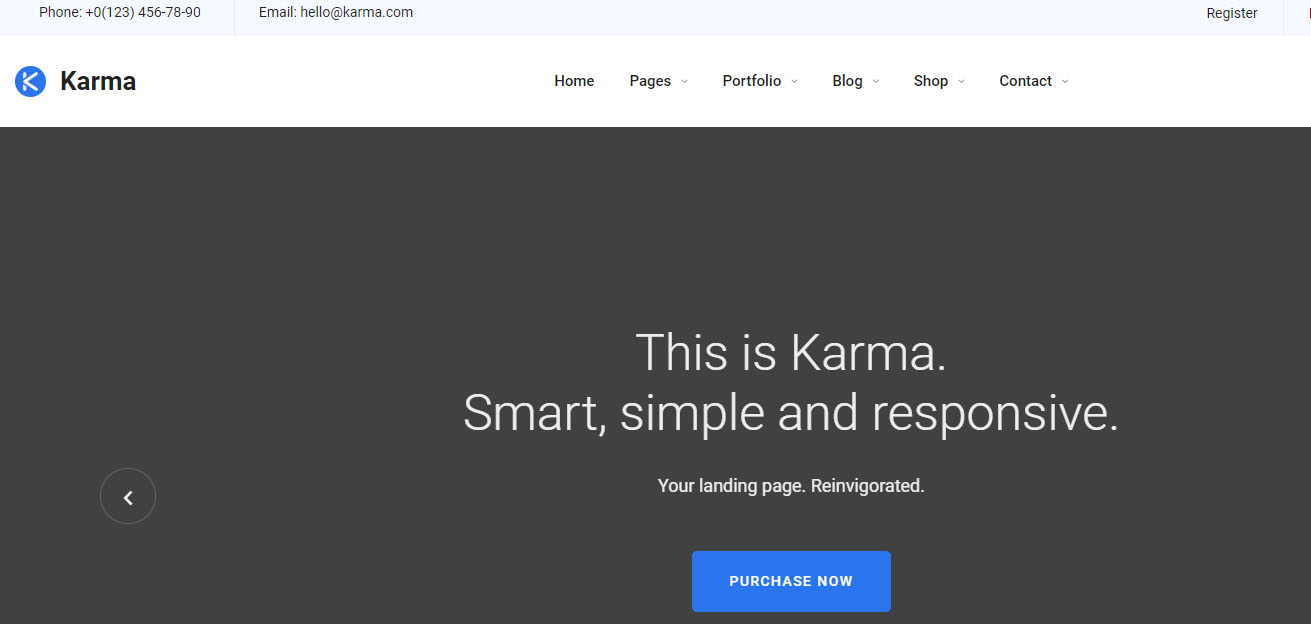
Task: Click the blue Karma logo icon
Action: (x=30, y=81)
